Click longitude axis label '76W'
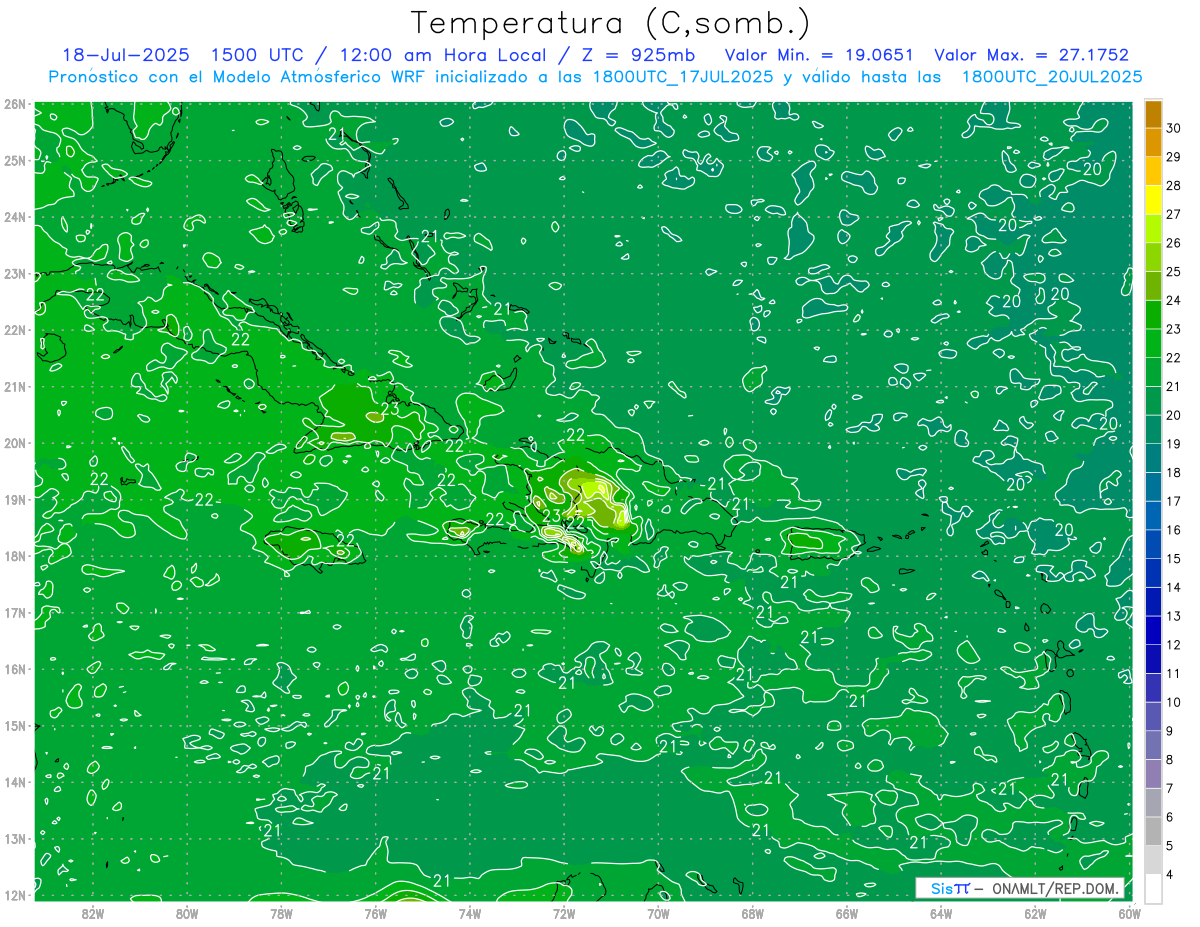Viewport: 1200px width, 927px height. tap(375, 913)
